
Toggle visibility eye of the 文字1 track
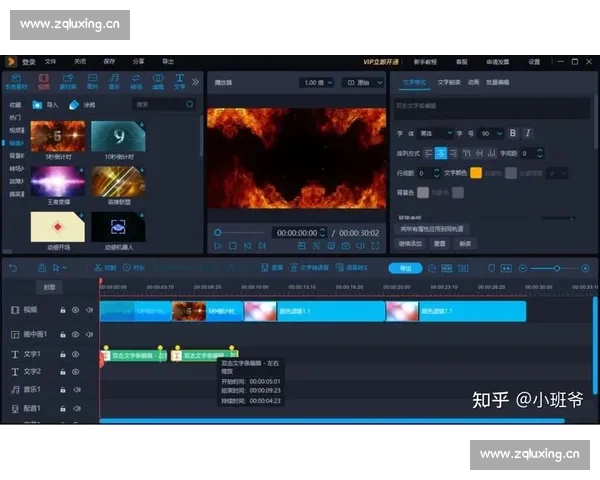pos(75,354)
